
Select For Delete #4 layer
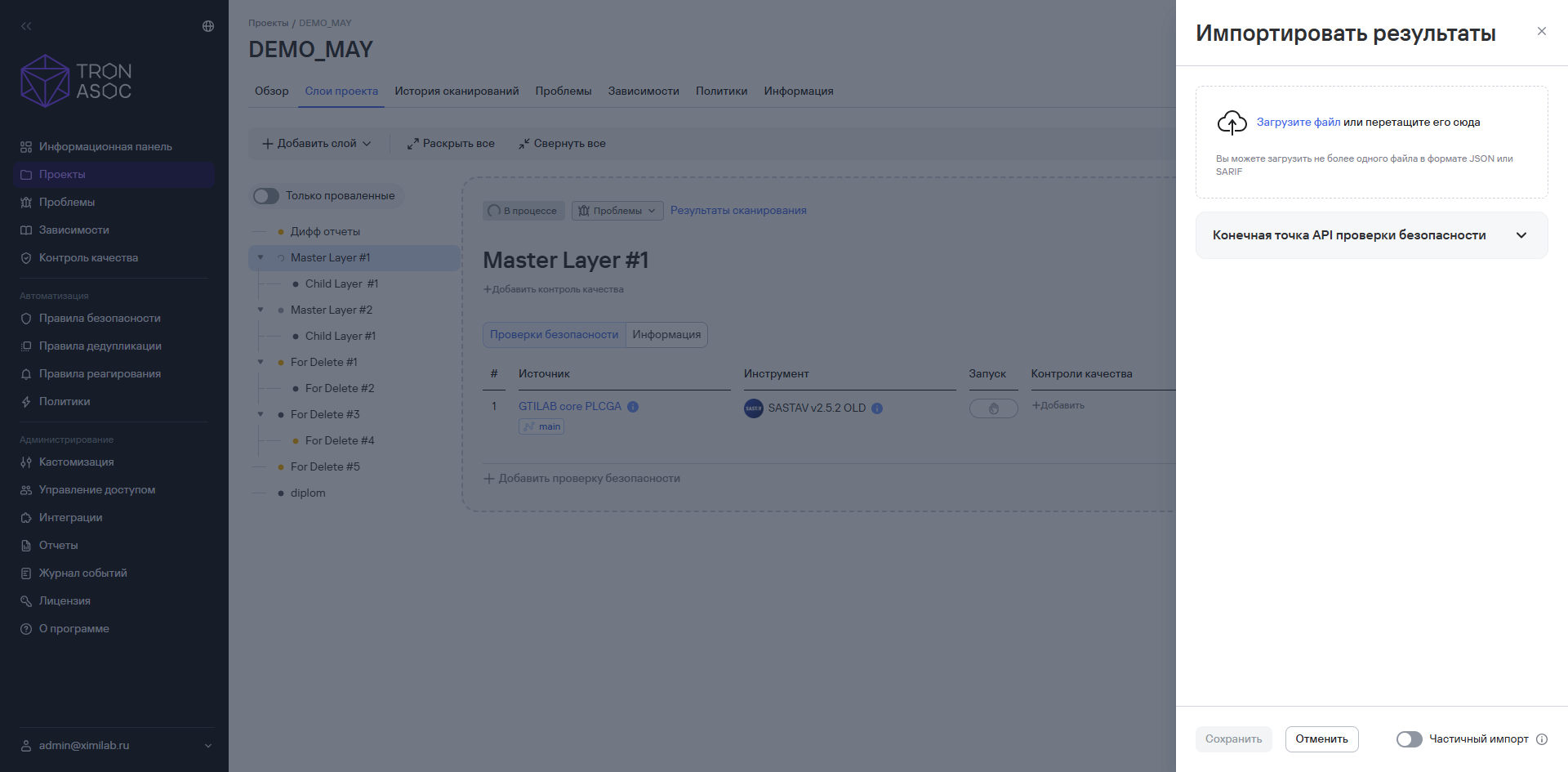(x=340, y=441)
